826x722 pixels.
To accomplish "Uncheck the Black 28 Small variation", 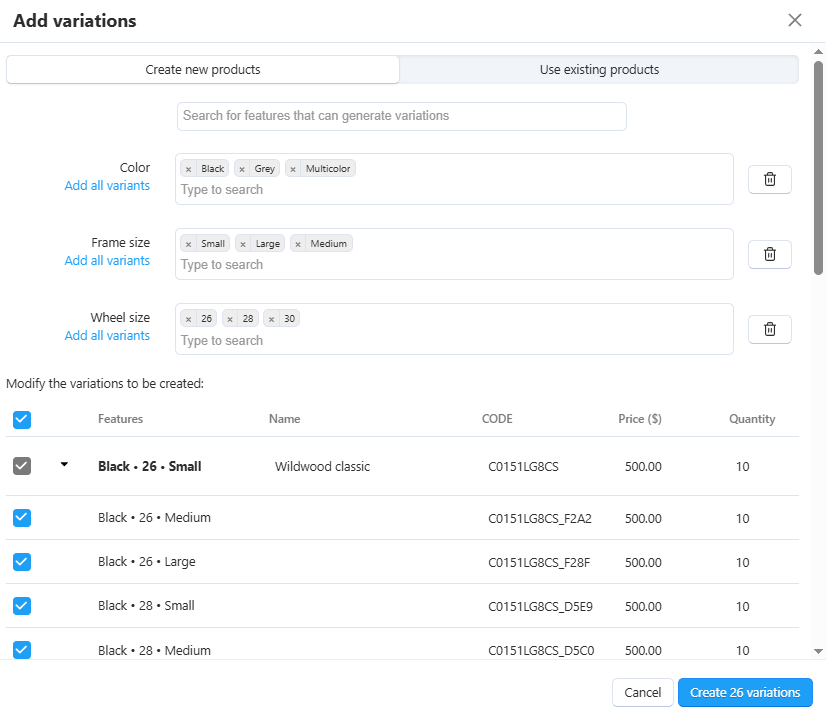I will (x=22, y=606).
